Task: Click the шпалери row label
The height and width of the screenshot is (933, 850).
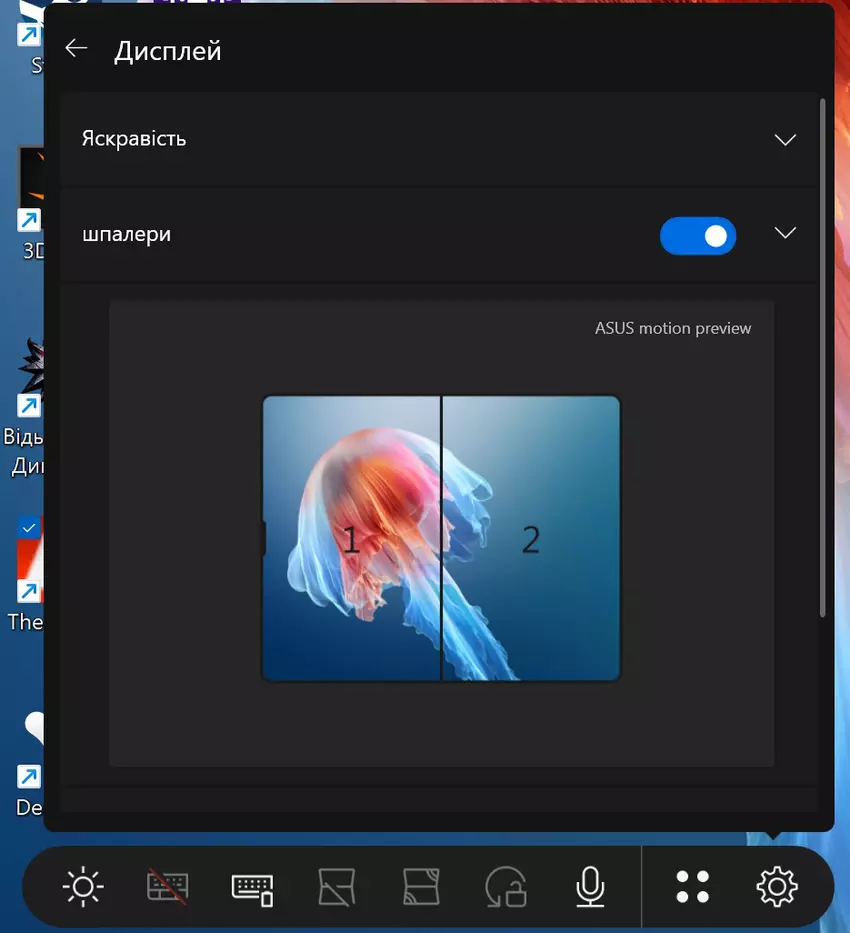Action: click(126, 235)
